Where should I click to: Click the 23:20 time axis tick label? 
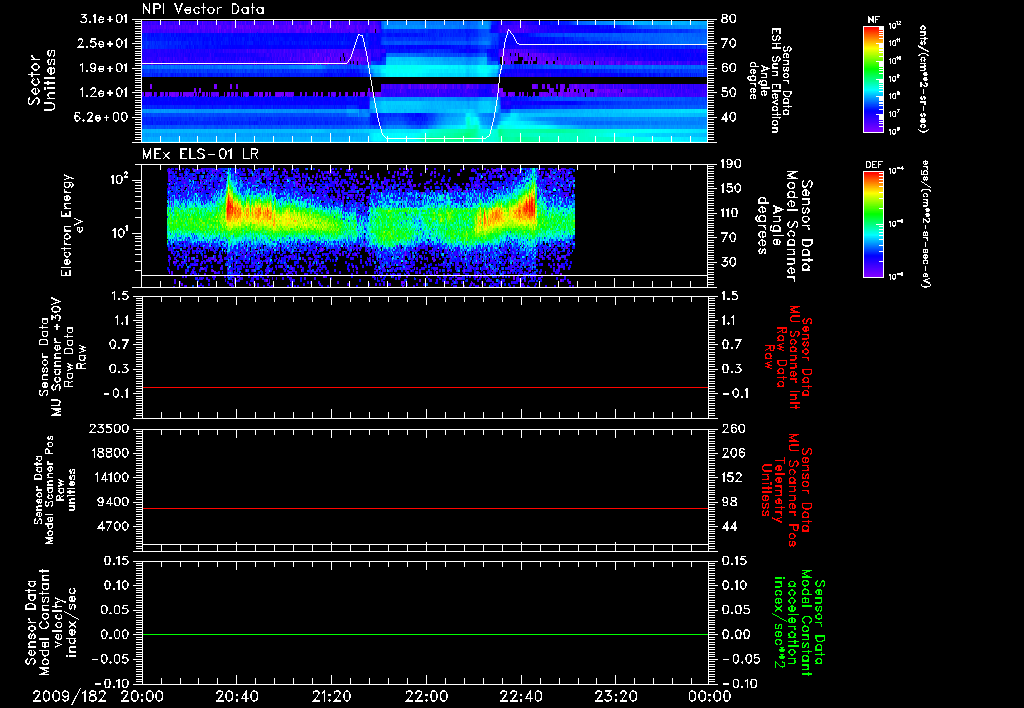pyautogui.click(x=616, y=696)
